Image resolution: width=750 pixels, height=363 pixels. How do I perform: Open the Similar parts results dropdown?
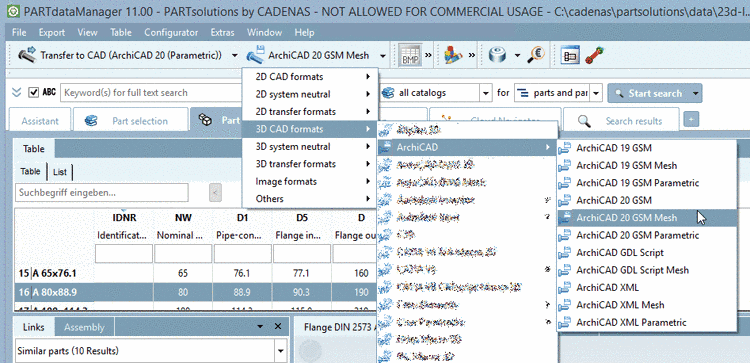(x=280, y=352)
